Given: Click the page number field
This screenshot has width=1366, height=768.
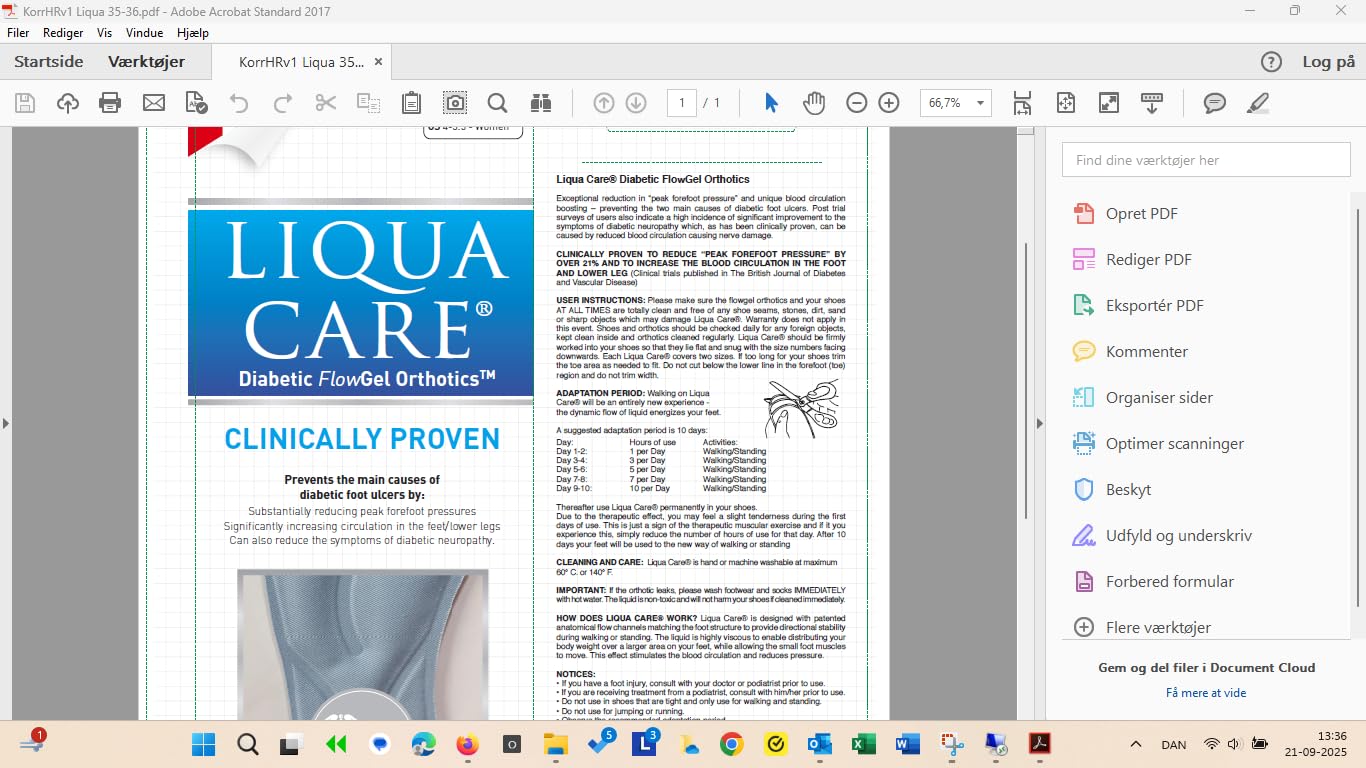Looking at the screenshot, I should 682,103.
